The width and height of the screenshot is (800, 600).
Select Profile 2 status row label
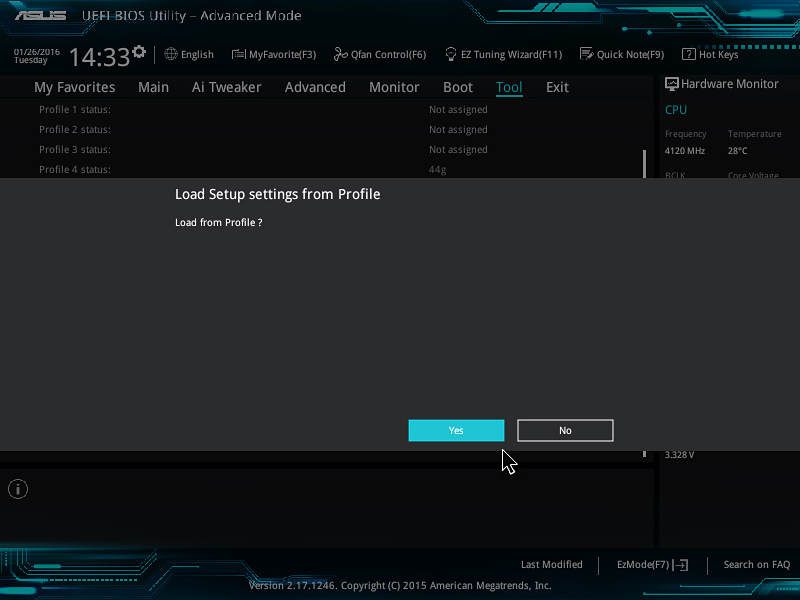pyautogui.click(x=74, y=130)
